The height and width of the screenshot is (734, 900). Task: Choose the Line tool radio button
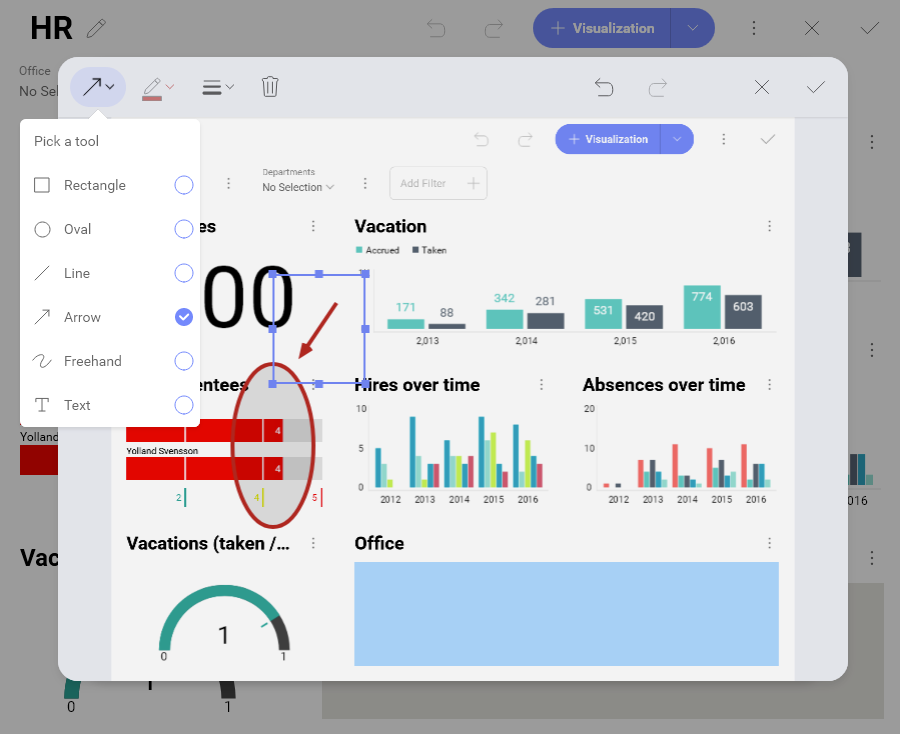pos(184,273)
